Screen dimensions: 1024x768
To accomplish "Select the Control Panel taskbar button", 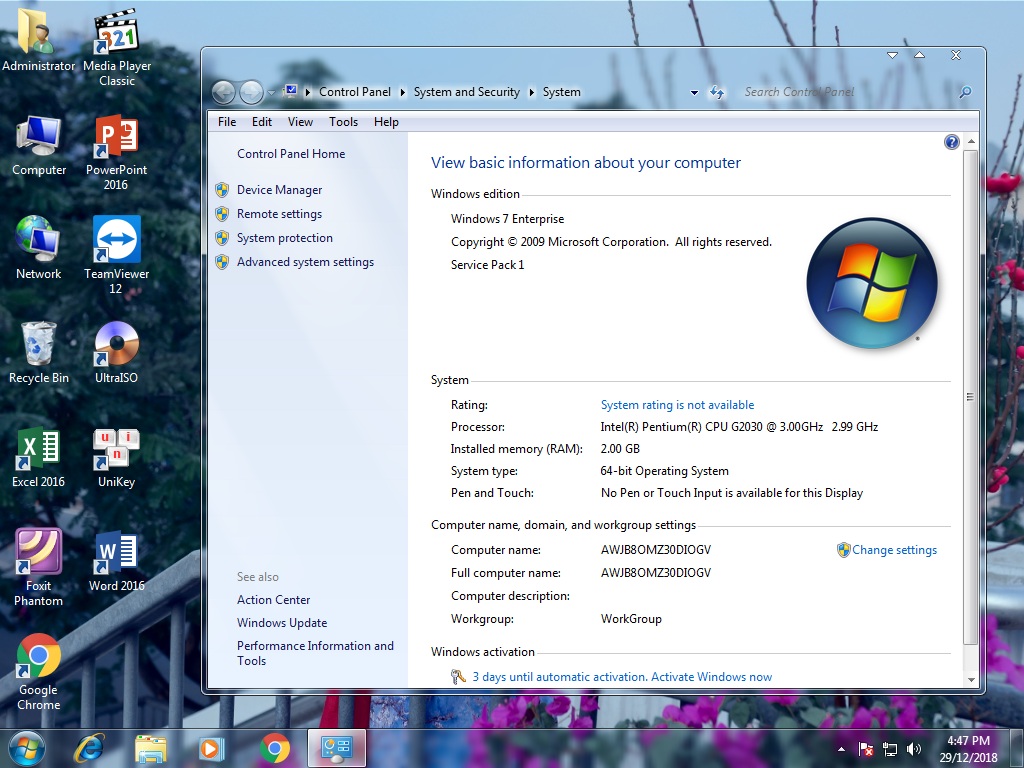I will [x=336, y=748].
